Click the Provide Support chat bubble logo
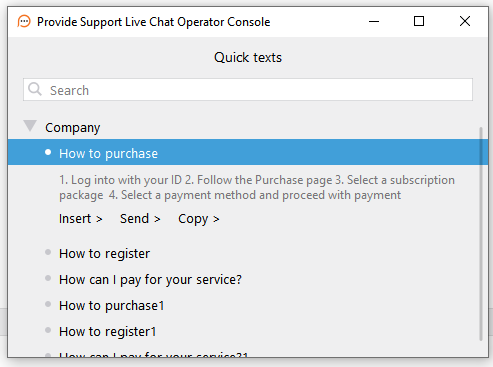 (x=24, y=22)
